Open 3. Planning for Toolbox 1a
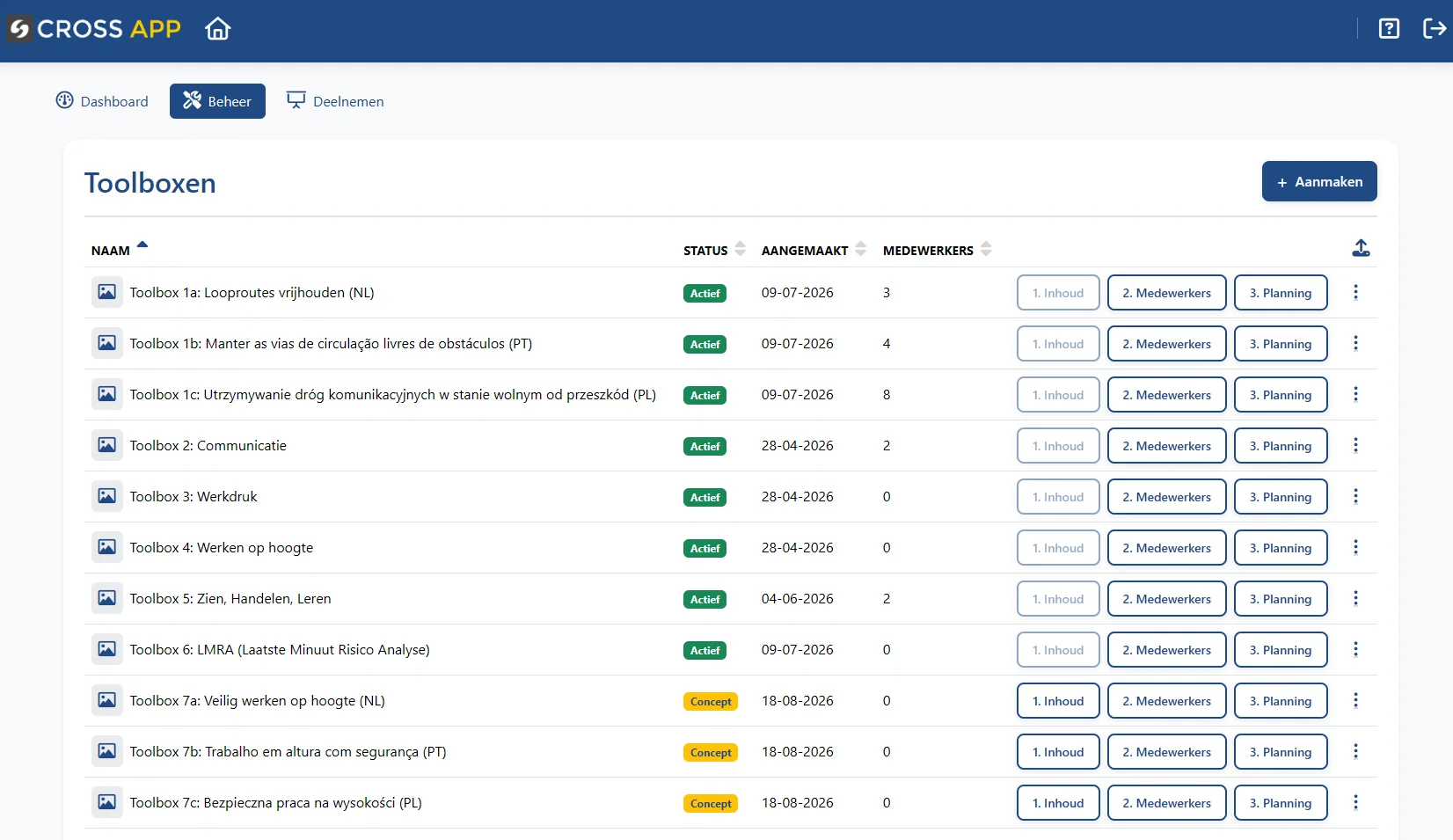 click(1281, 293)
